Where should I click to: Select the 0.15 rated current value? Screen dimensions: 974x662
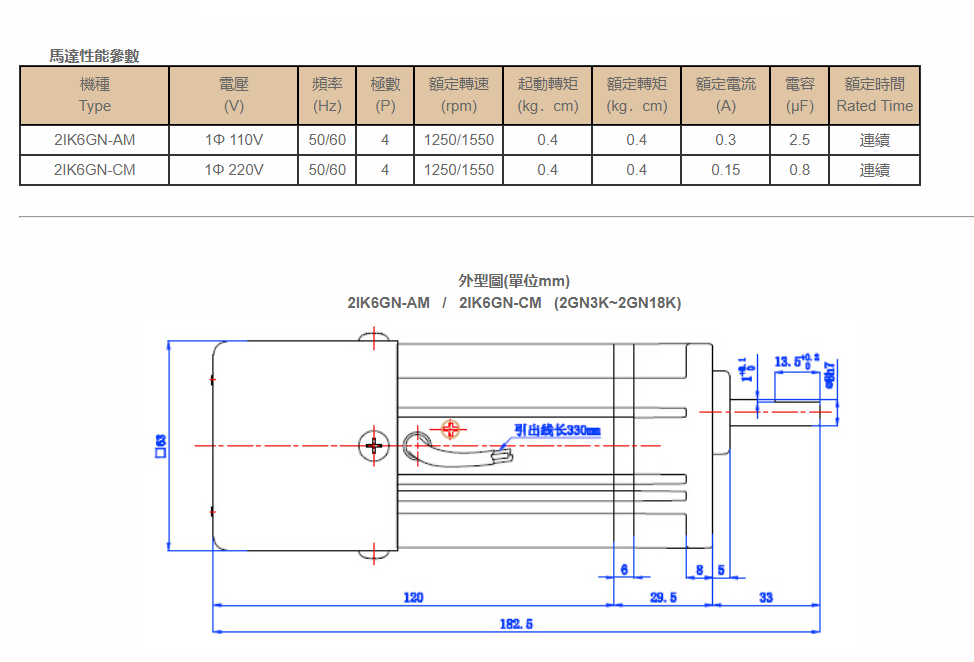tap(725, 170)
